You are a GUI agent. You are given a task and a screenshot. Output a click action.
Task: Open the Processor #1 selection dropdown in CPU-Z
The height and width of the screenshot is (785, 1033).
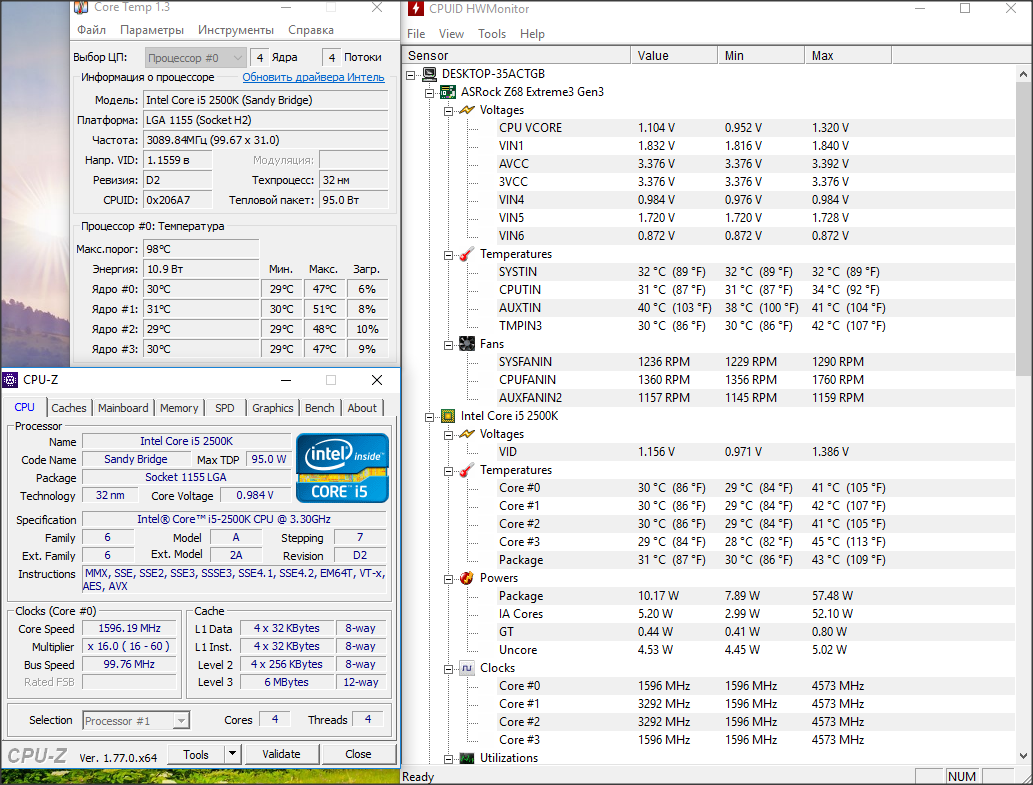click(136, 721)
